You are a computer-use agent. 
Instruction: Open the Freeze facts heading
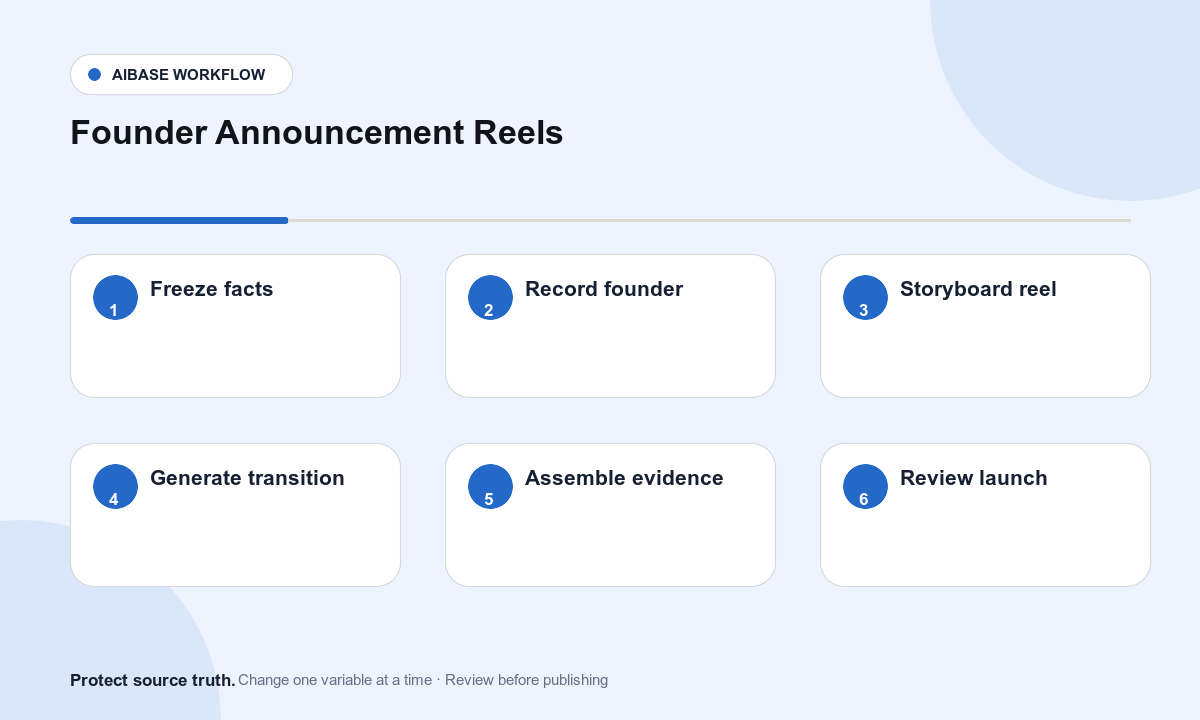[x=211, y=289]
